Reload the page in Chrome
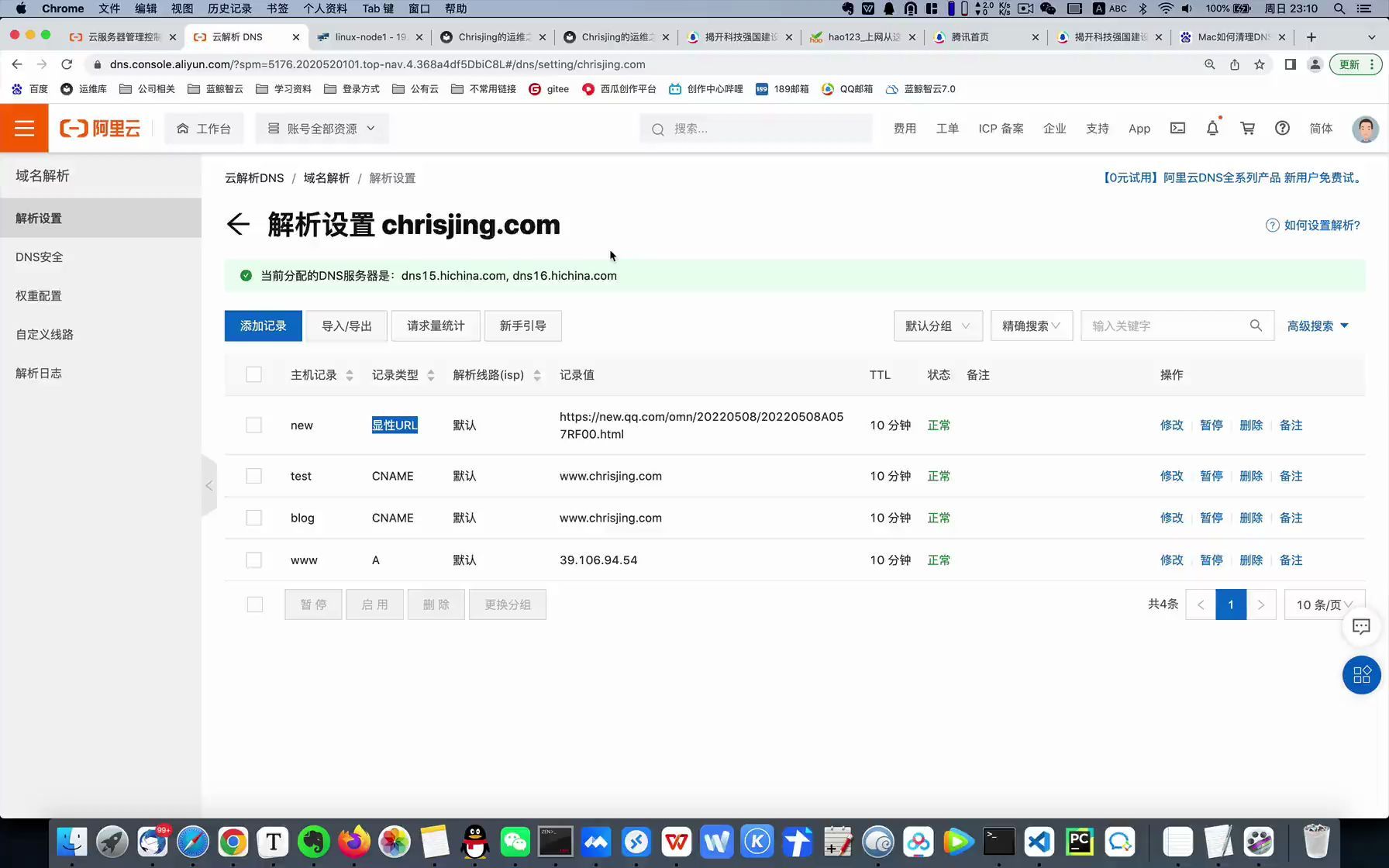1389x868 pixels. (x=67, y=64)
